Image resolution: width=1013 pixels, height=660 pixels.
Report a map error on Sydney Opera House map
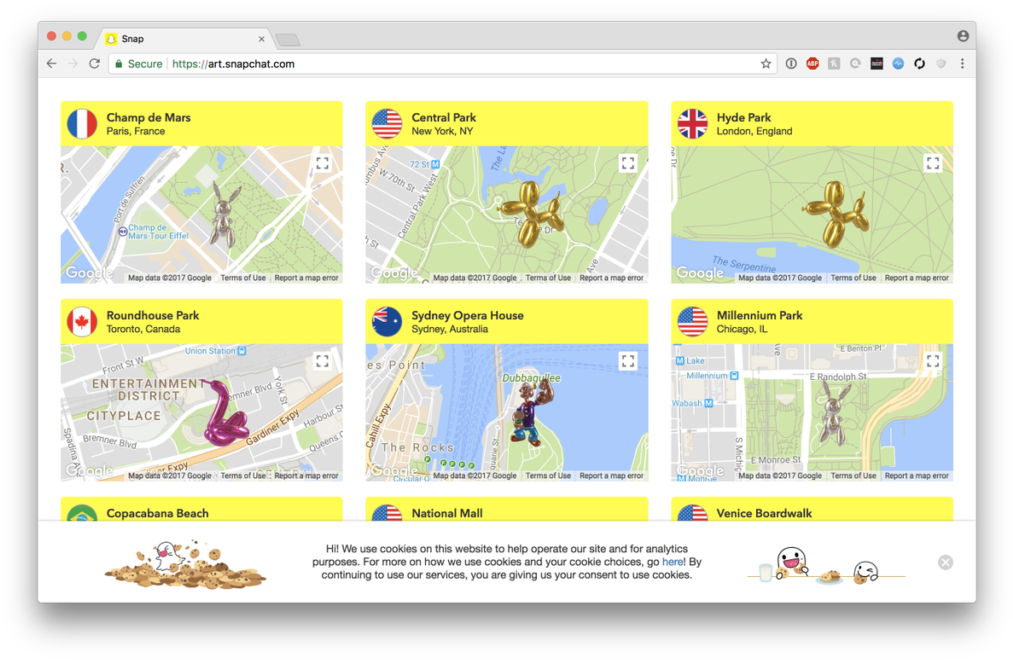pos(611,475)
